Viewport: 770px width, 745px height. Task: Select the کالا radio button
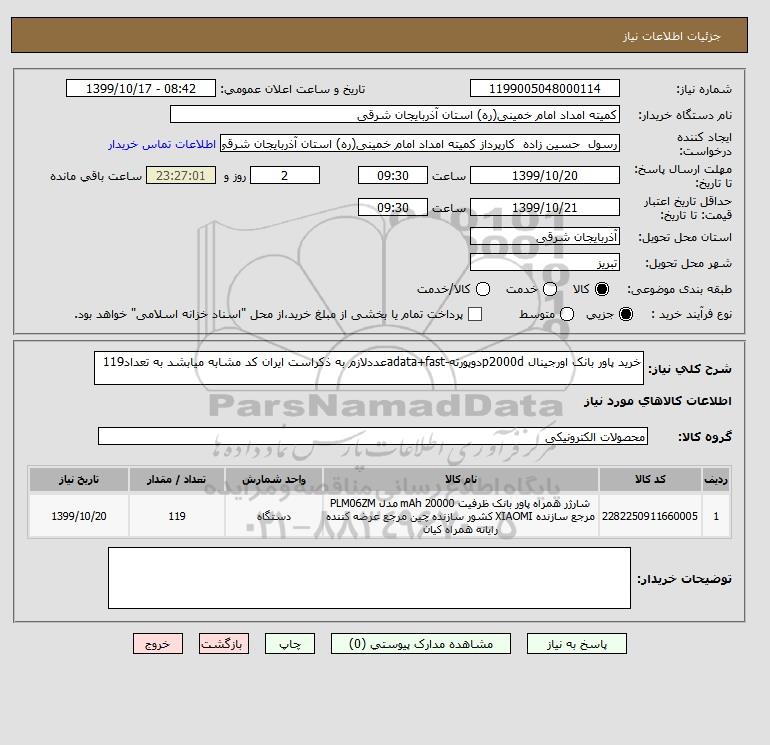(602, 289)
